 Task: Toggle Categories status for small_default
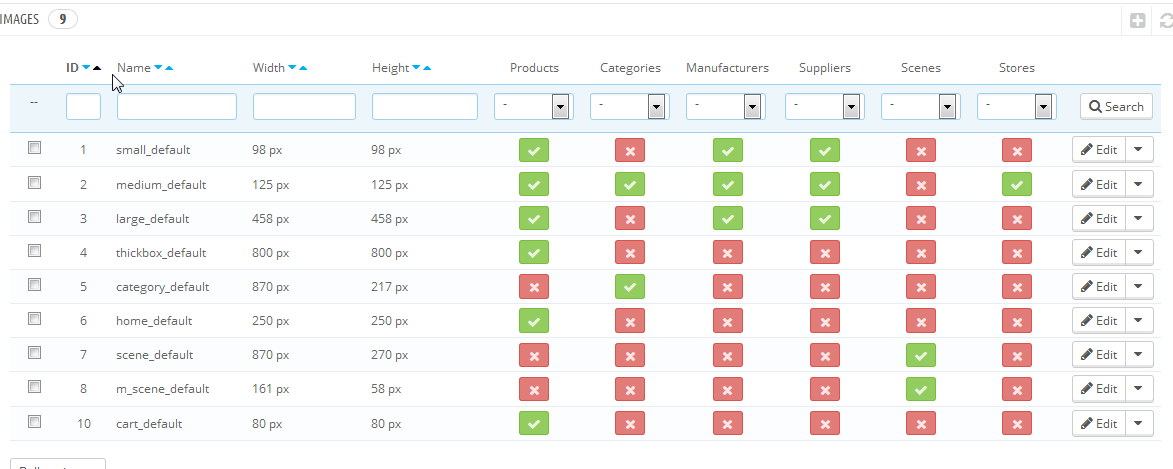(629, 151)
